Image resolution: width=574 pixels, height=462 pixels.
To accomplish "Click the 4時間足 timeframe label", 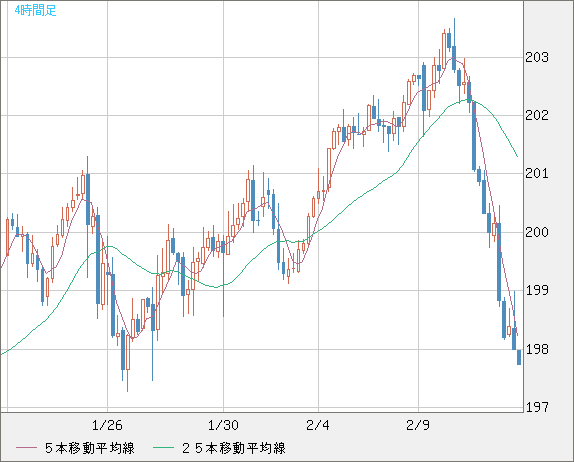I will [x=35, y=10].
